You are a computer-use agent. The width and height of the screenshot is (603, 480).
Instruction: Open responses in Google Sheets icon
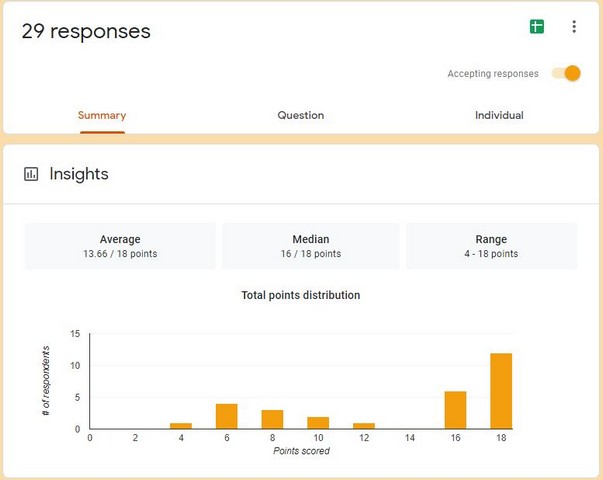click(x=537, y=27)
